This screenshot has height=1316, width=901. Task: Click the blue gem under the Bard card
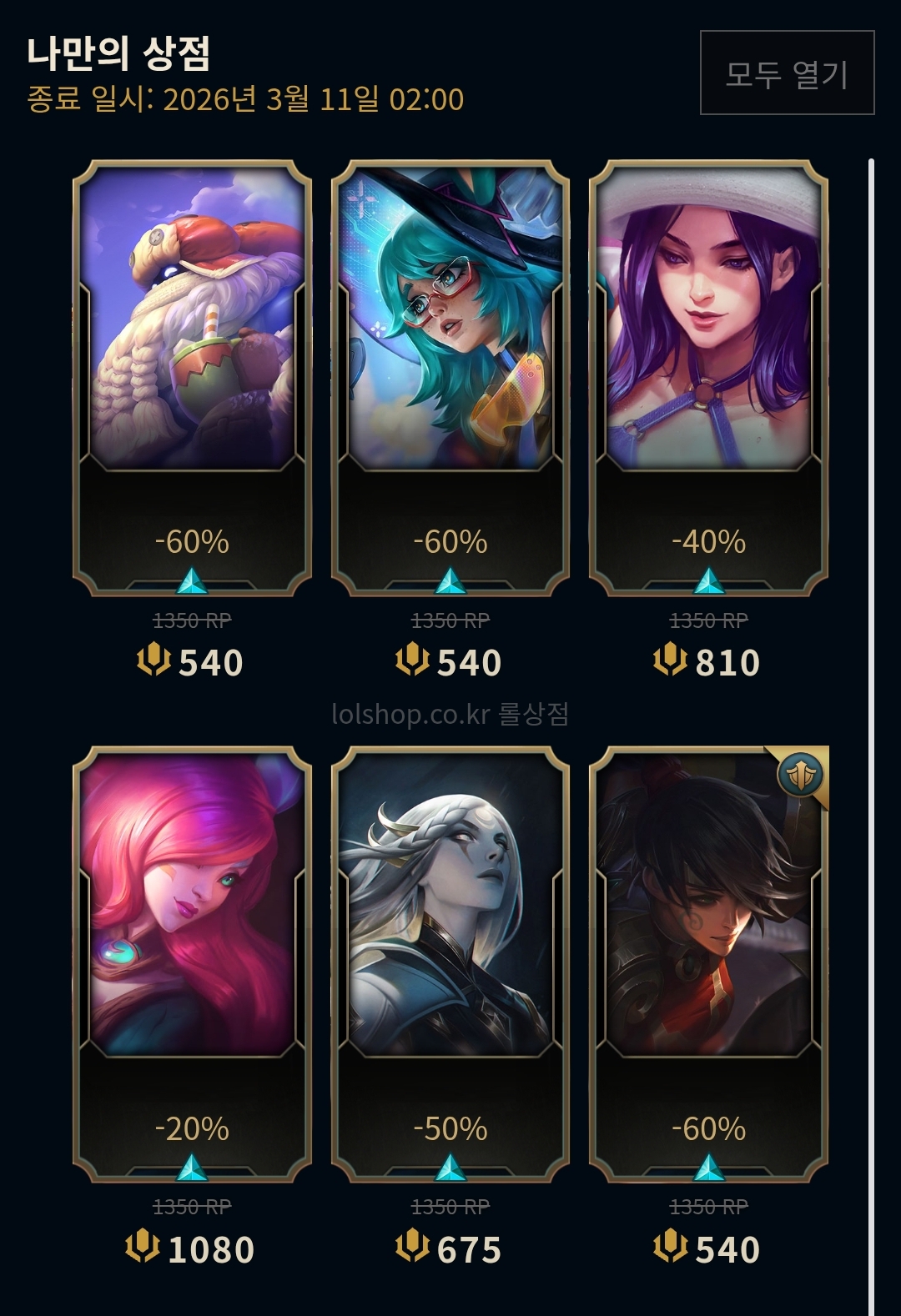192,580
